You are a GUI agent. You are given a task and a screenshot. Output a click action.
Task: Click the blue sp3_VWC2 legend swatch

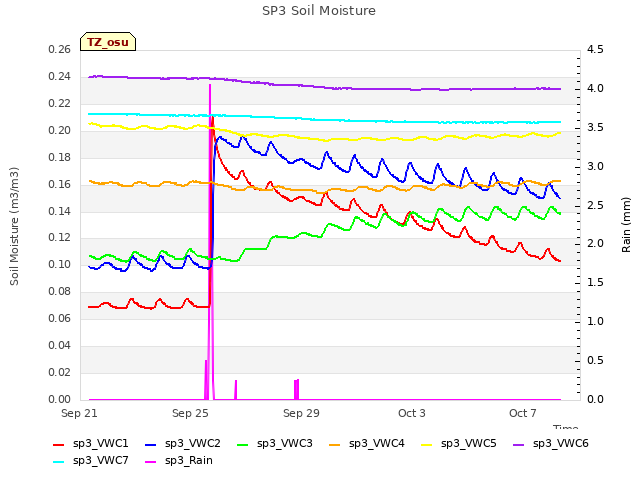[151, 444]
